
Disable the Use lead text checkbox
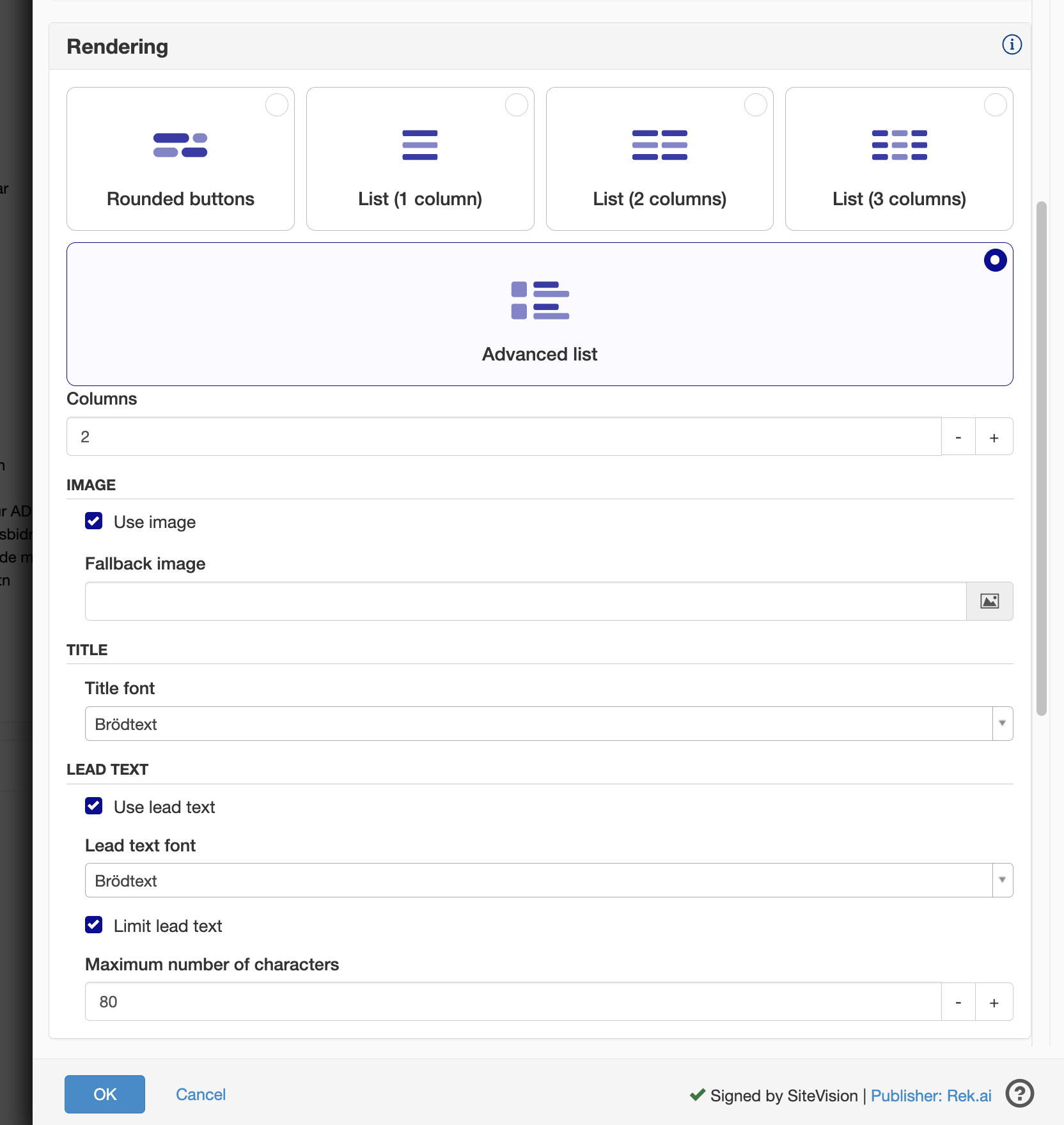point(94,806)
